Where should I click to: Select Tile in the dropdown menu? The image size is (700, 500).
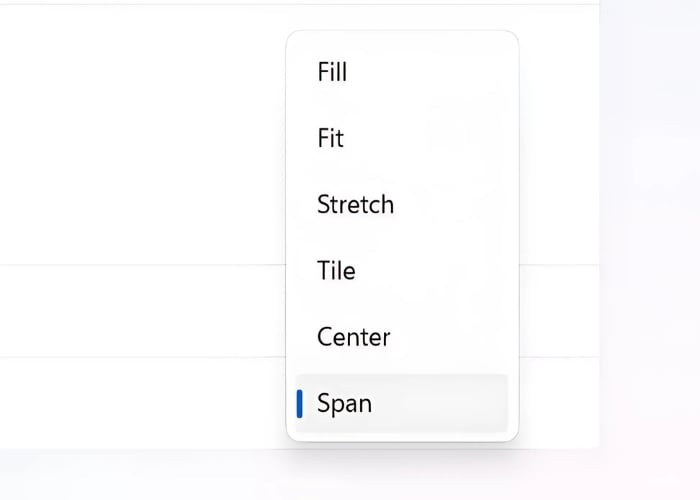[x=336, y=271]
